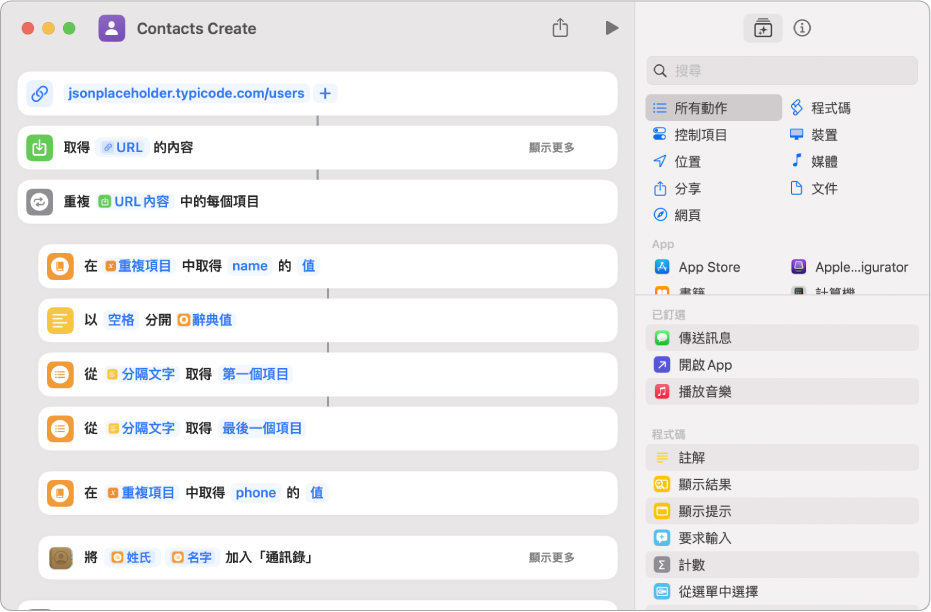Edit the jsonplaceholder.typicode.com/users URL field
Viewport: 931px width, 612px height.
(x=186, y=93)
